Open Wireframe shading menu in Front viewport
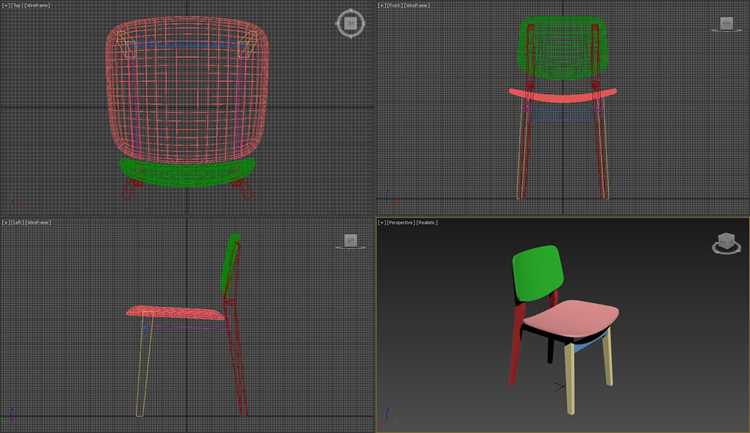750x433 pixels. click(417, 5)
